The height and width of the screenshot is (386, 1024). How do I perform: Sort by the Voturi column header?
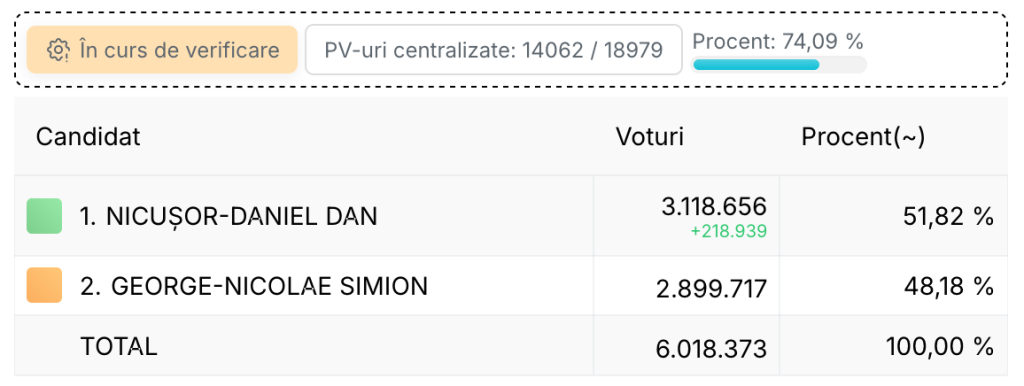coord(650,137)
